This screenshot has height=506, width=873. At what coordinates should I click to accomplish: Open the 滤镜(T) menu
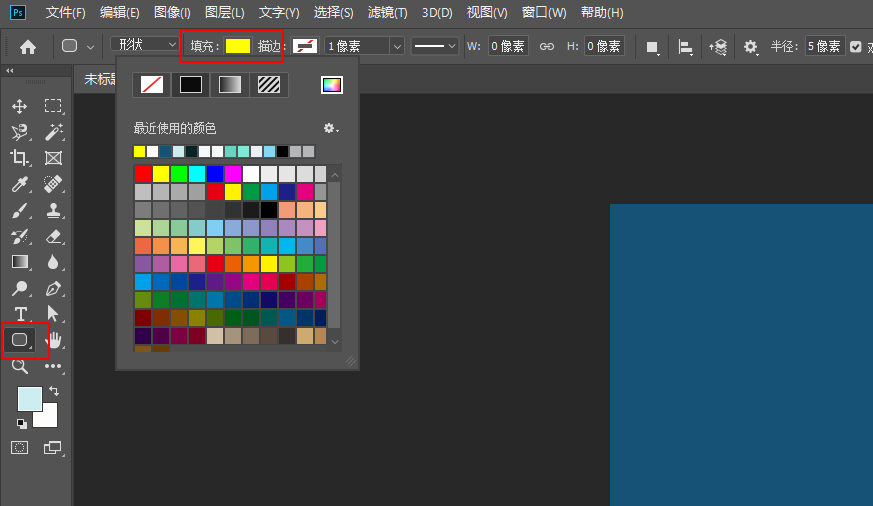pos(387,13)
